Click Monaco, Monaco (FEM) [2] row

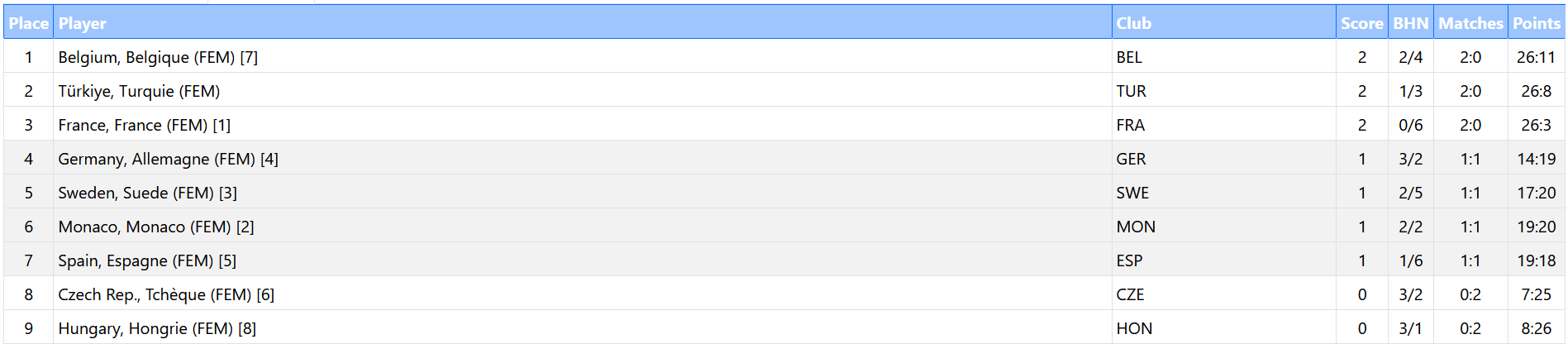(x=156, y=227)
